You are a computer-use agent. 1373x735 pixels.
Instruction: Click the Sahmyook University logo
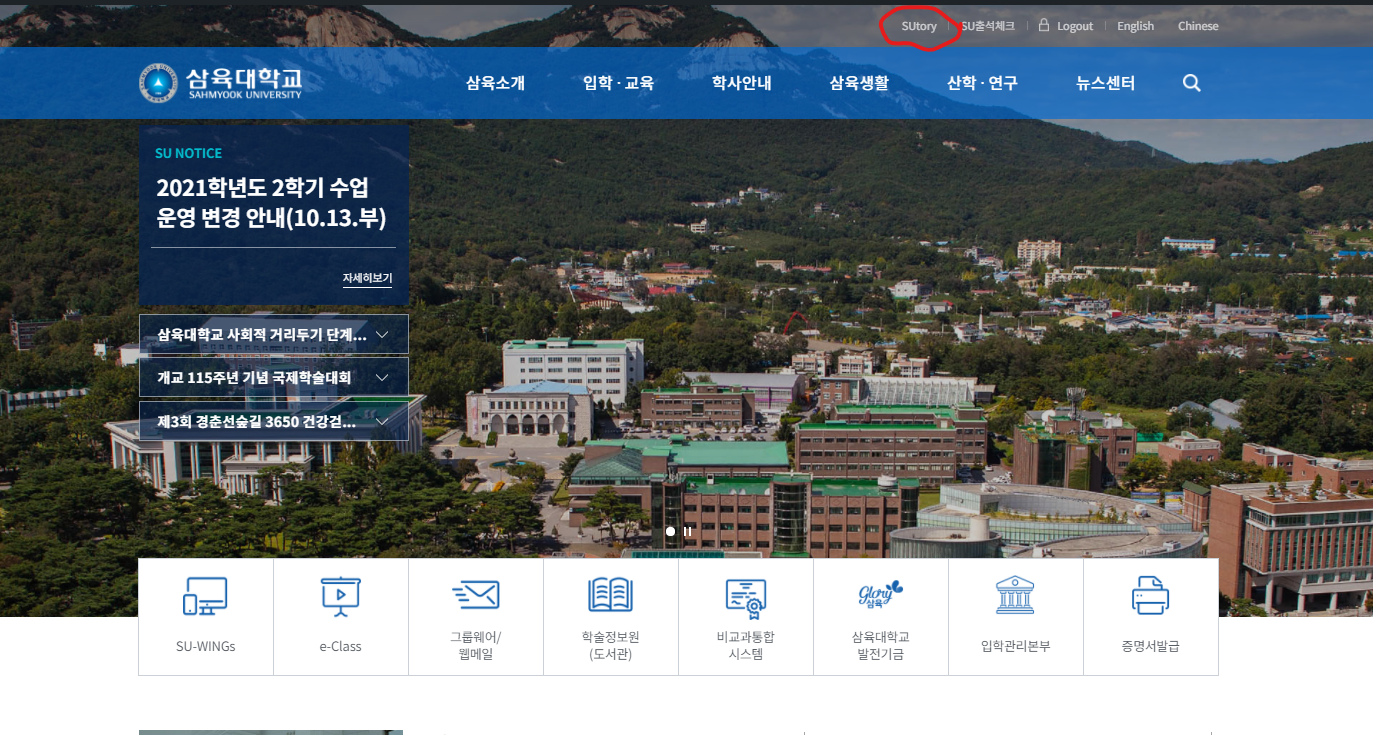220,83
